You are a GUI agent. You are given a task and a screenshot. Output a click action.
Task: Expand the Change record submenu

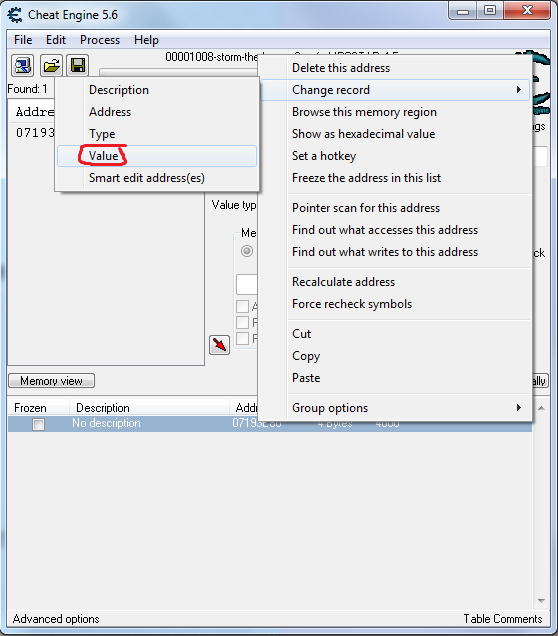[x=395, y=90]
